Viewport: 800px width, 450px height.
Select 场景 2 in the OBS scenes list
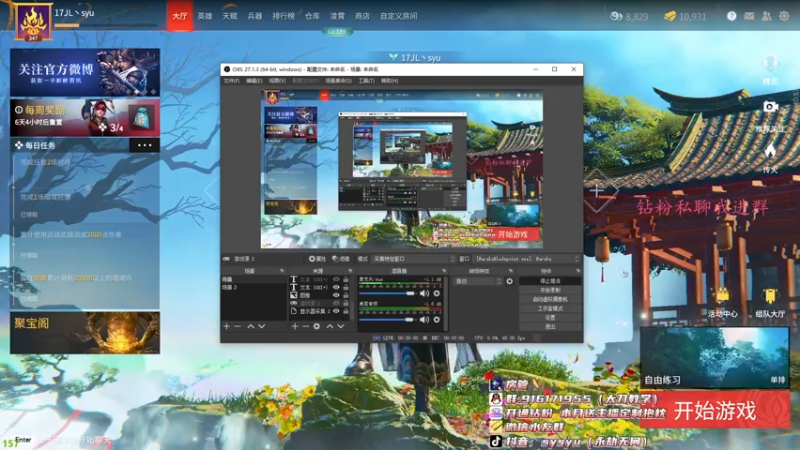click(254, 288)
